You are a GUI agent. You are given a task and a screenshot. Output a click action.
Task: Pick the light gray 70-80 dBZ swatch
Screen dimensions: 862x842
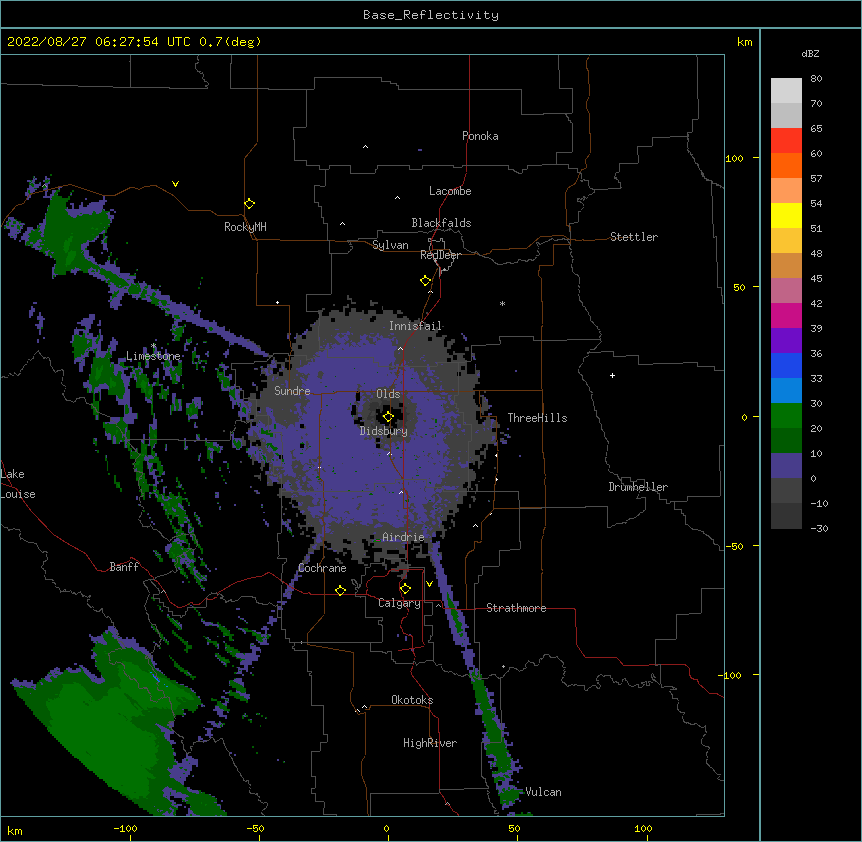[786, 91]
